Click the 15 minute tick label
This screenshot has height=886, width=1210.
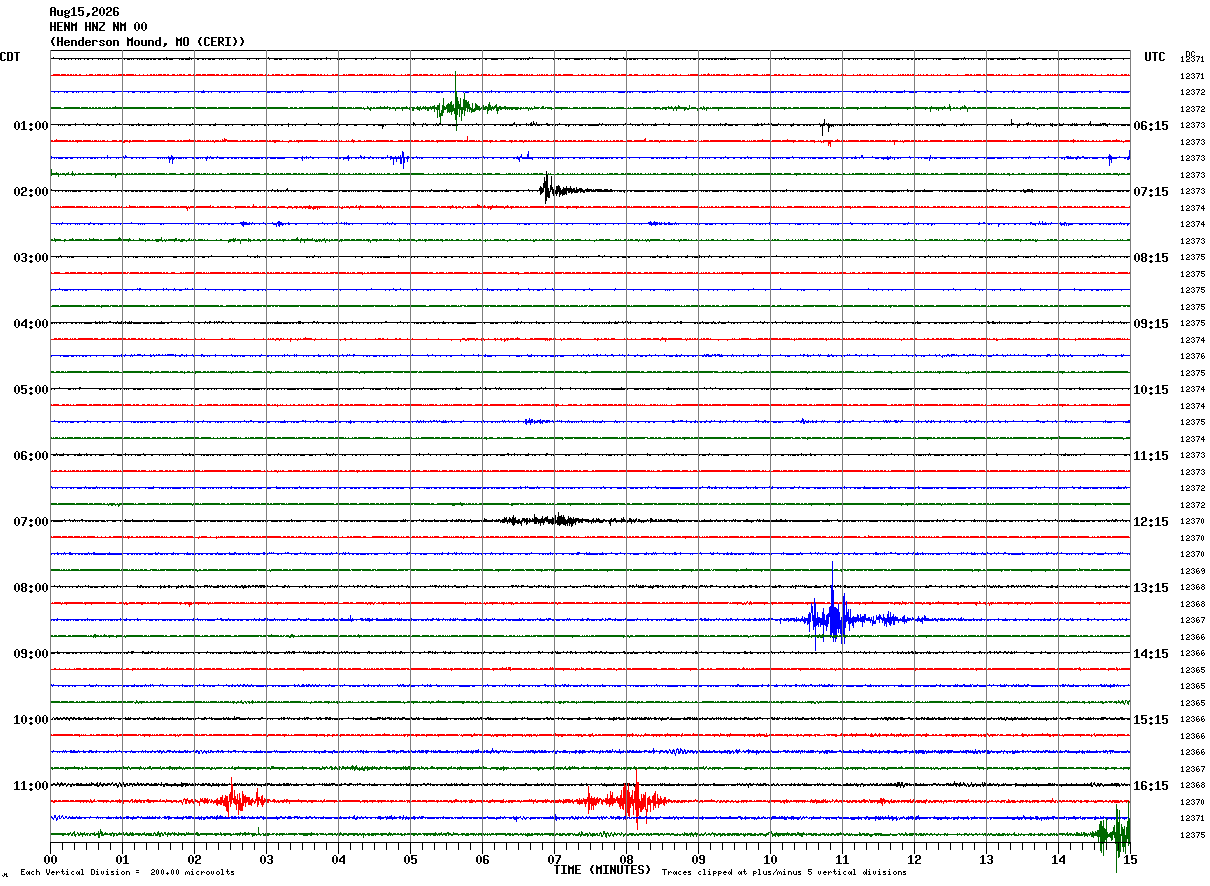1130,859
